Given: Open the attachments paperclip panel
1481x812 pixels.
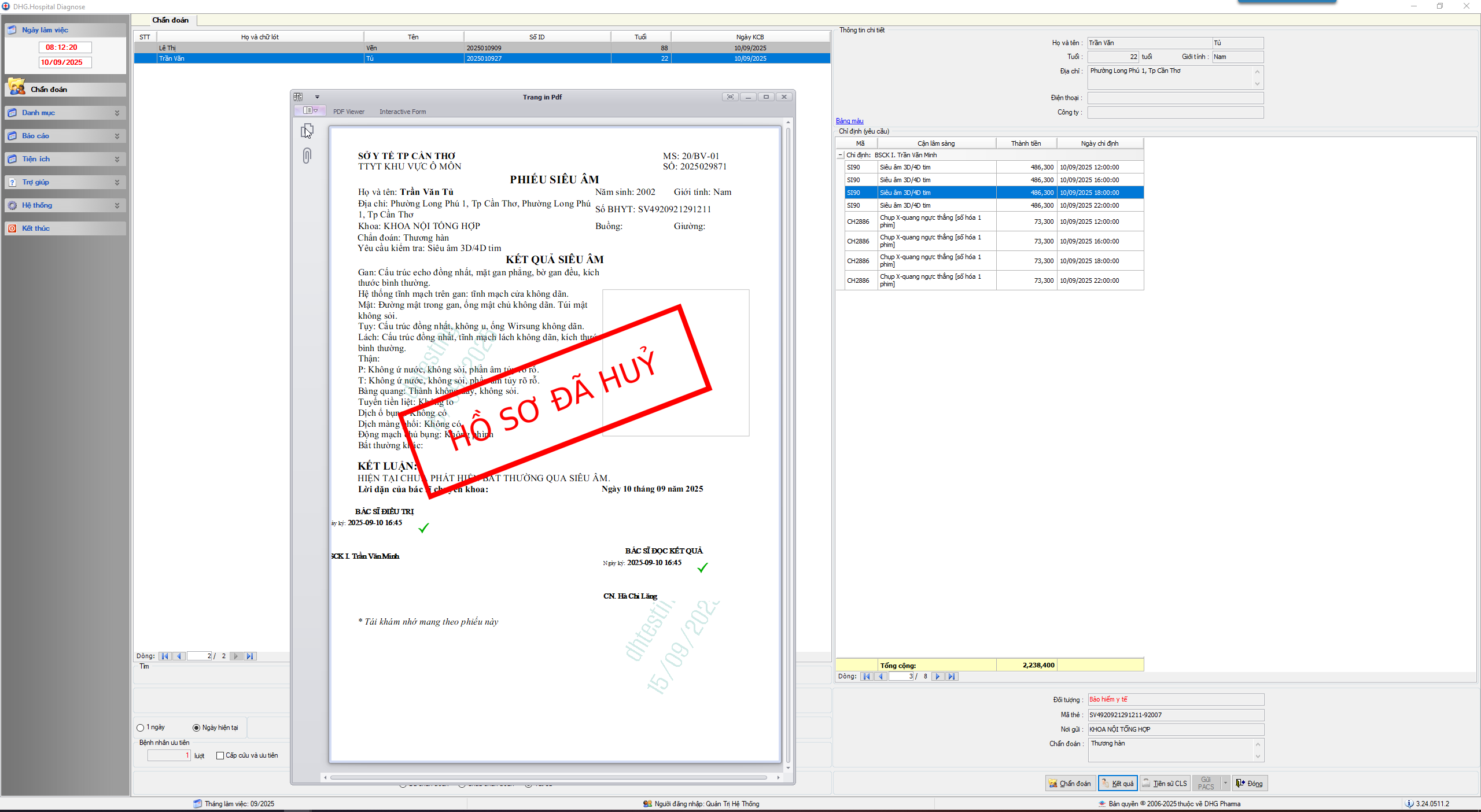Looking at the screenshot, I should (307, 156).
